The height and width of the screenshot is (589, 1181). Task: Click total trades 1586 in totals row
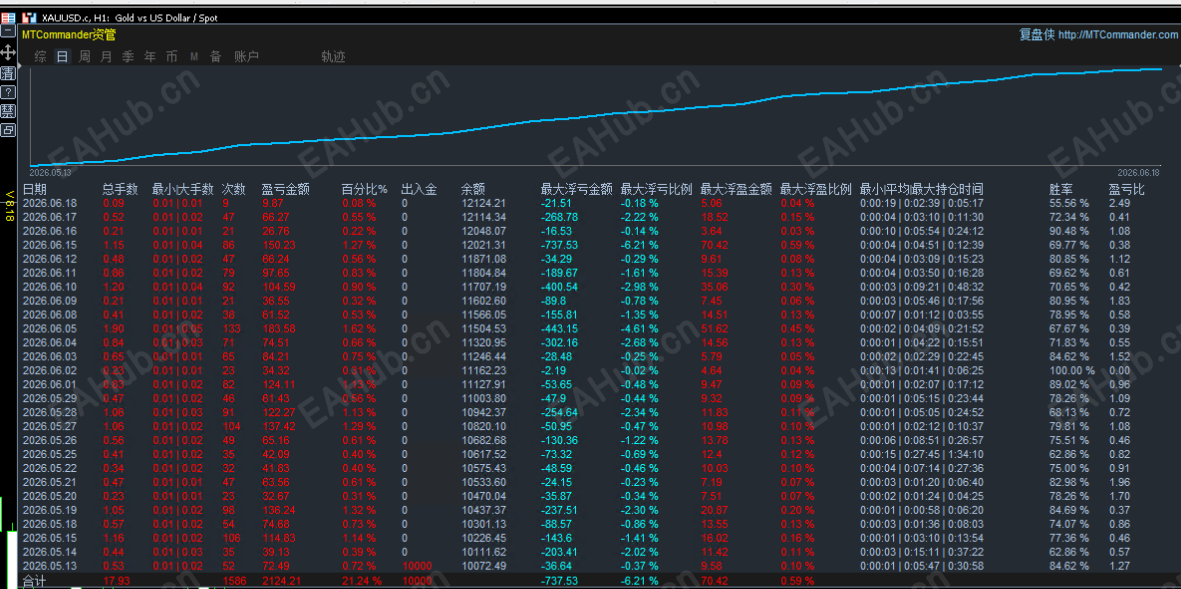point(233,581)
